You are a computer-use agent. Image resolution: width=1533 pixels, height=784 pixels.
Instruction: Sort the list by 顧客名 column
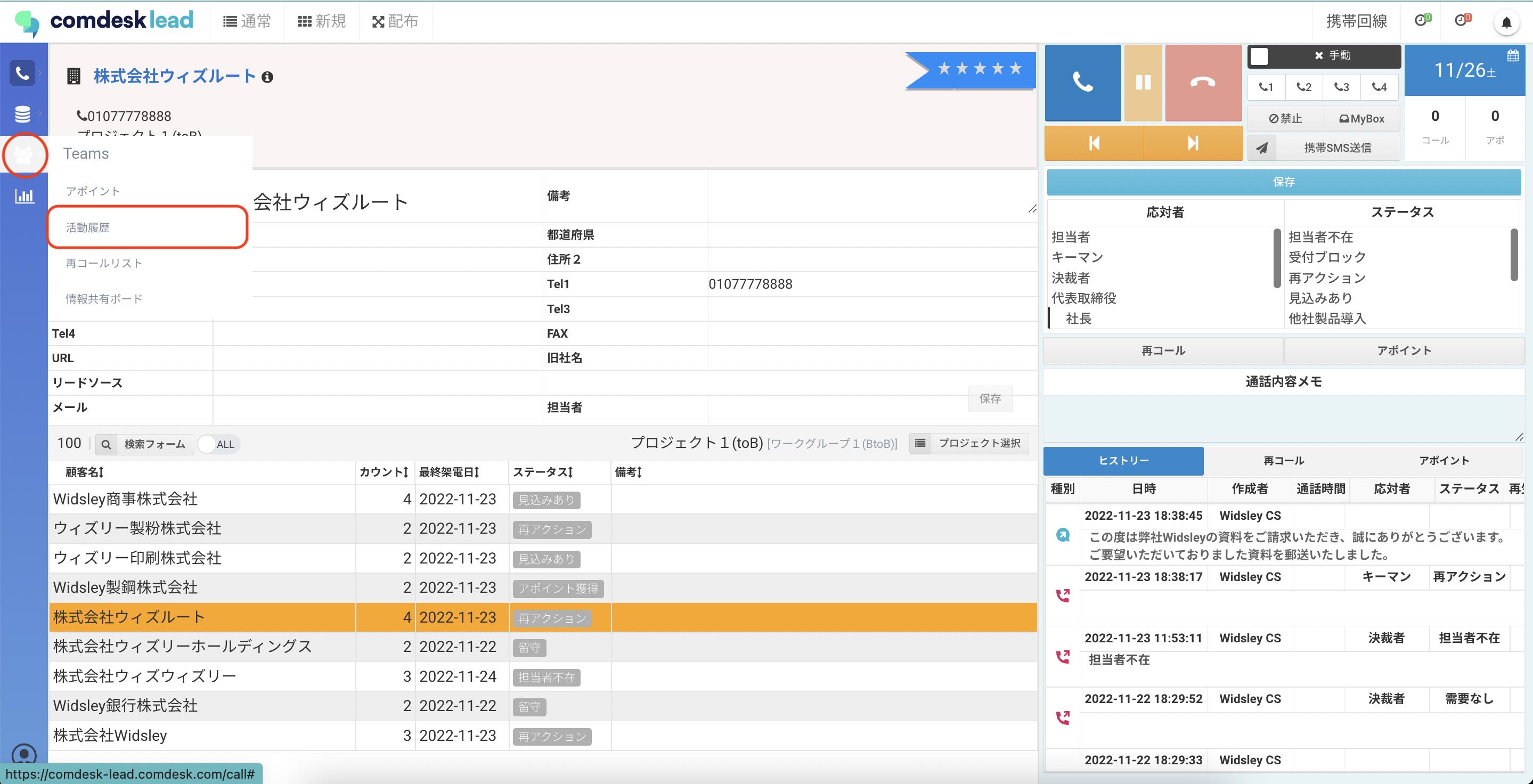(85, 472)
